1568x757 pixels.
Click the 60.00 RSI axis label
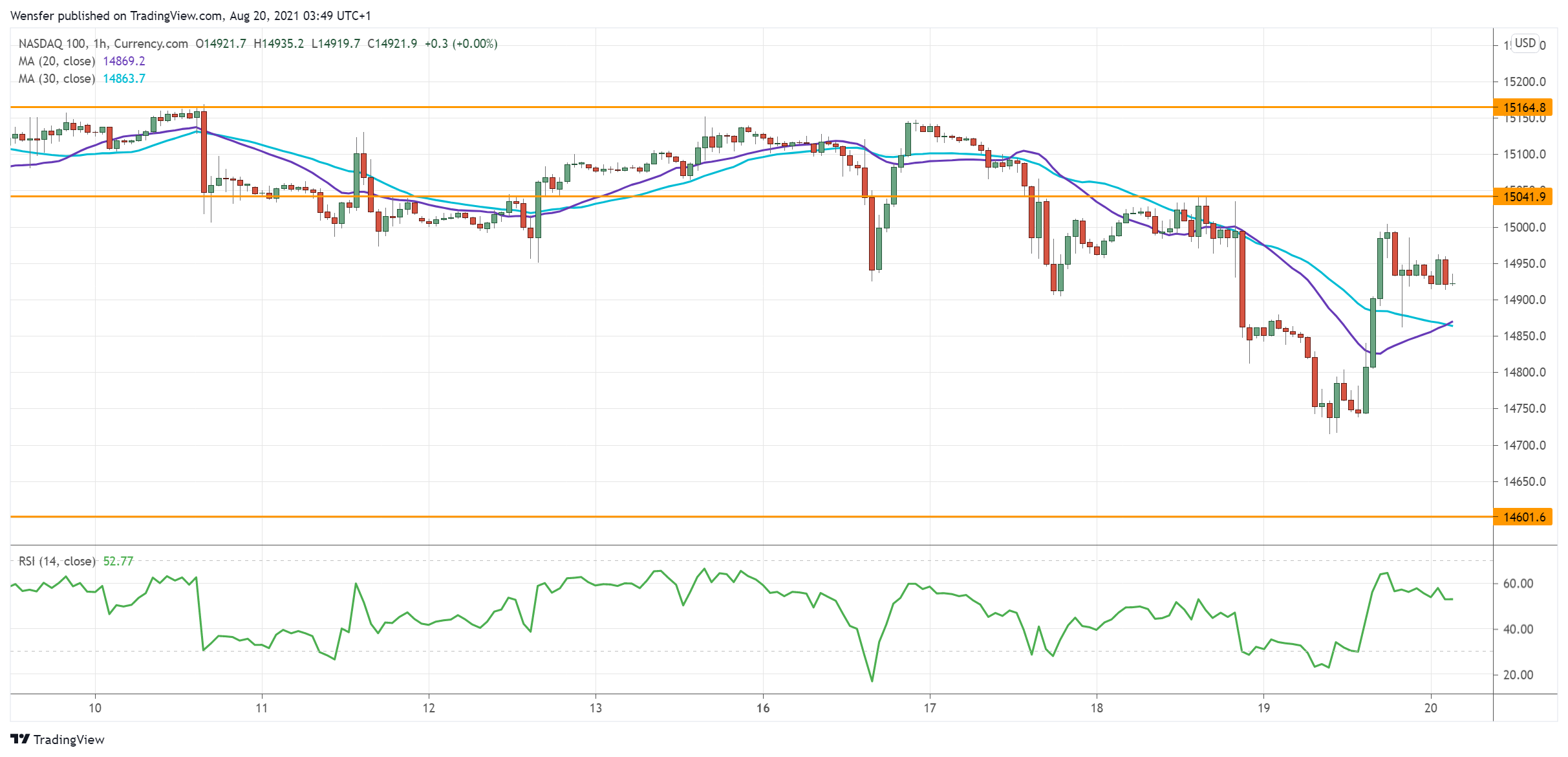coord(1518,584)
